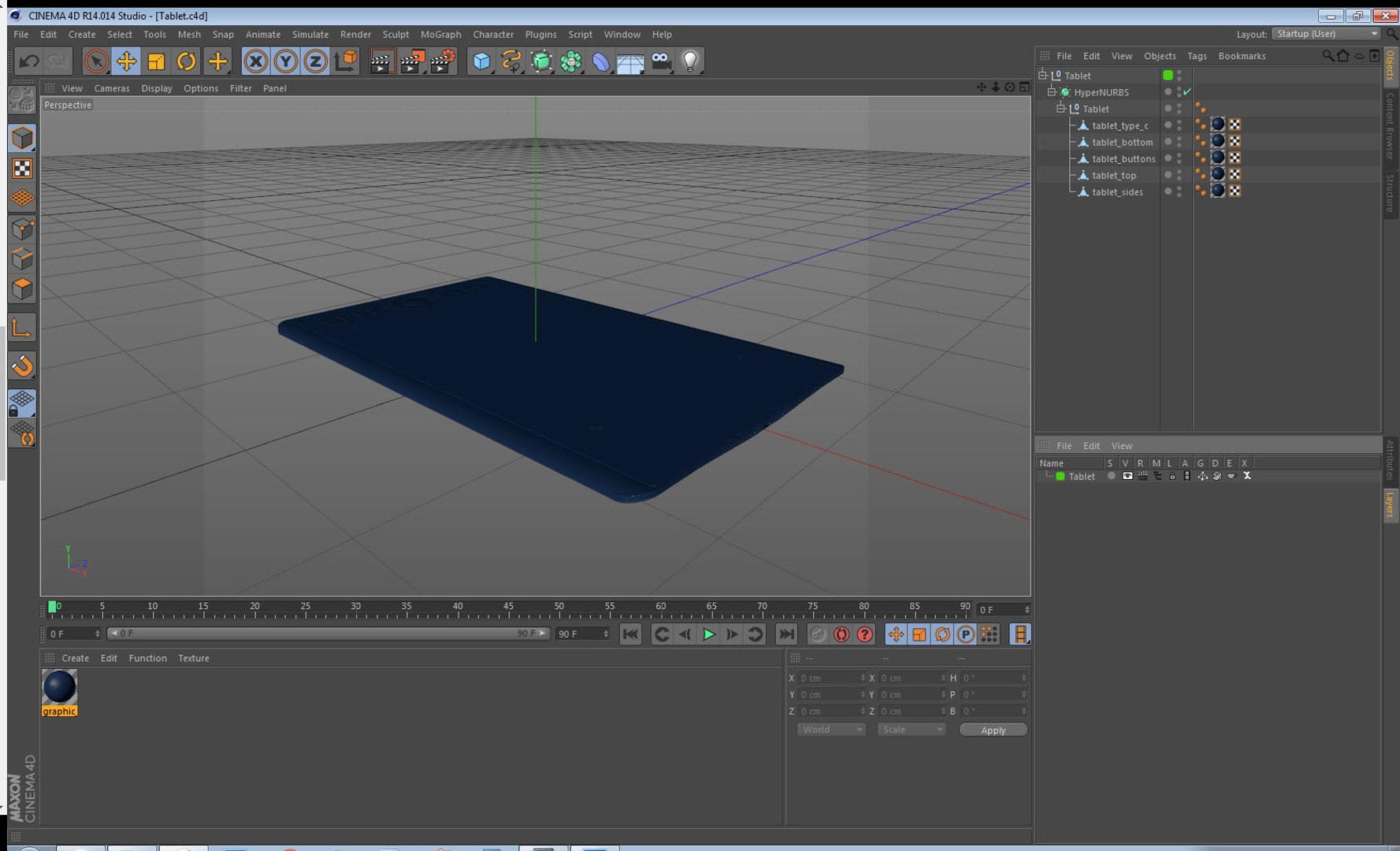
Task: Collapse the nested Tablet null group
Action: click(x=1060, y=109)
